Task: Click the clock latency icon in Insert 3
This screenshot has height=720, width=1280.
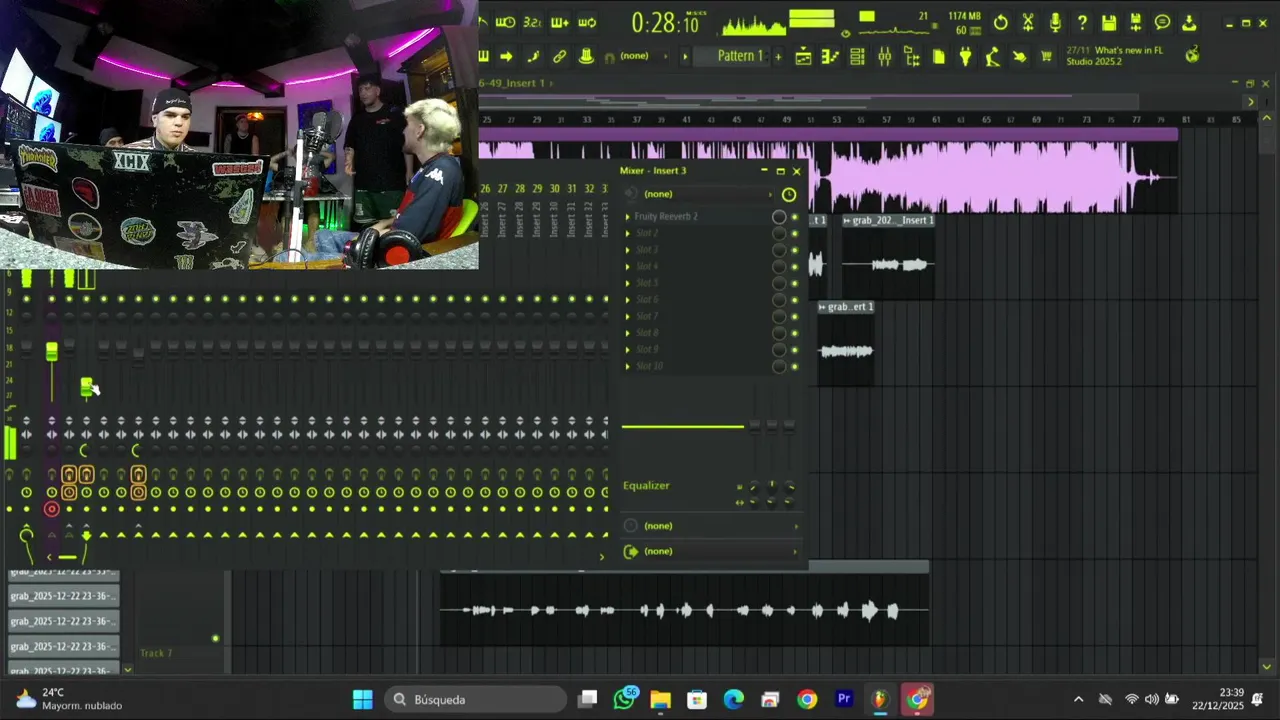Action: pos(789,194)
